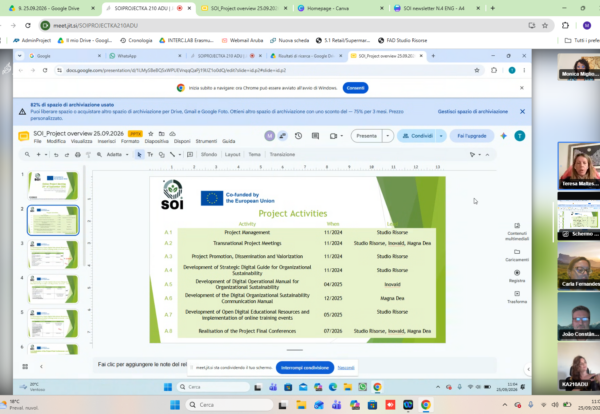Open Caricamenti side panel icon
Image resolution: width=600 pixels, height=414 pixels.
point(517,252)
